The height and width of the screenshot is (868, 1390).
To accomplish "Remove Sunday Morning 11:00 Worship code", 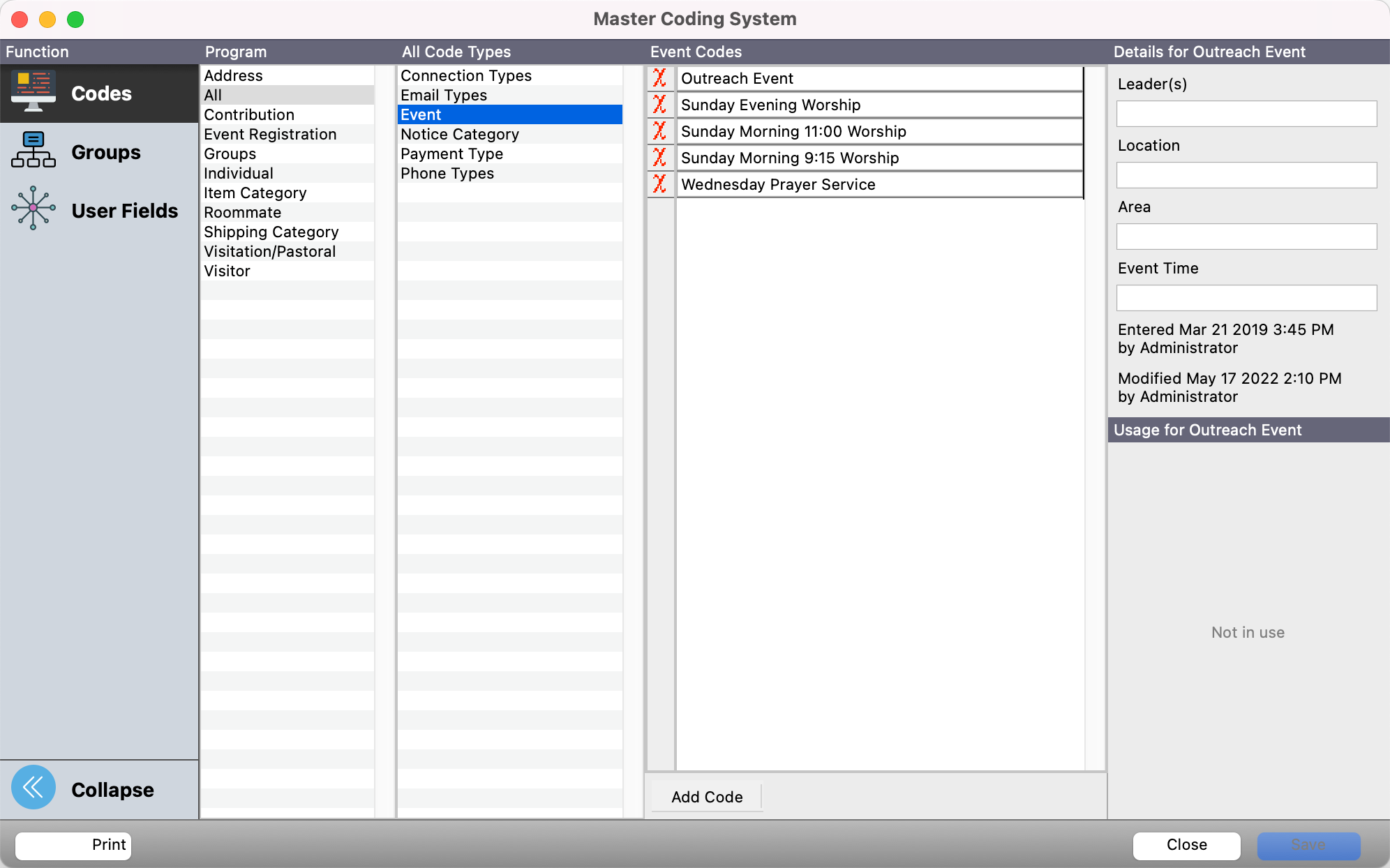I will coord(659,131).
